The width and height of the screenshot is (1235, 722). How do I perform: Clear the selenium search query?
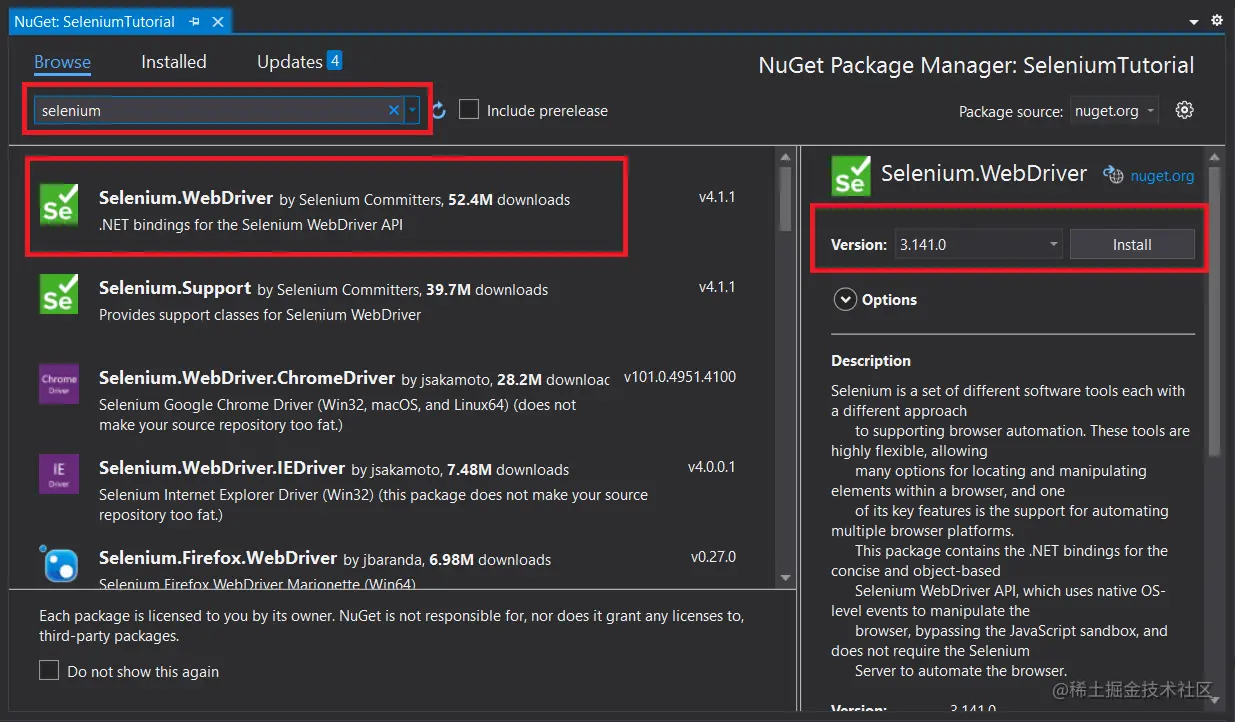coord(393,110)
